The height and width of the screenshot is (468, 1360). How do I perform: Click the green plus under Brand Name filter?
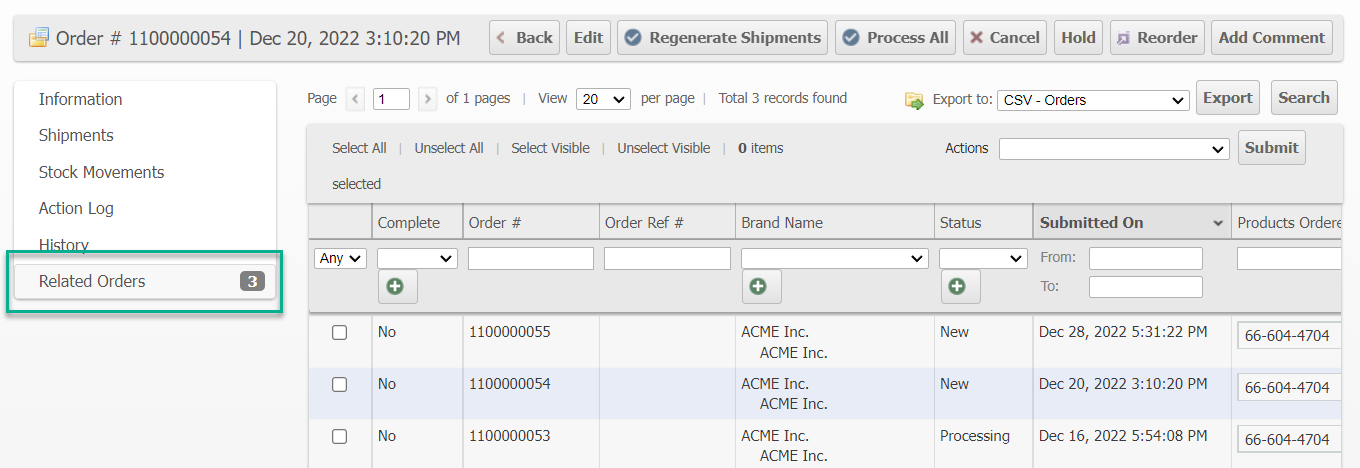point(761,287)
